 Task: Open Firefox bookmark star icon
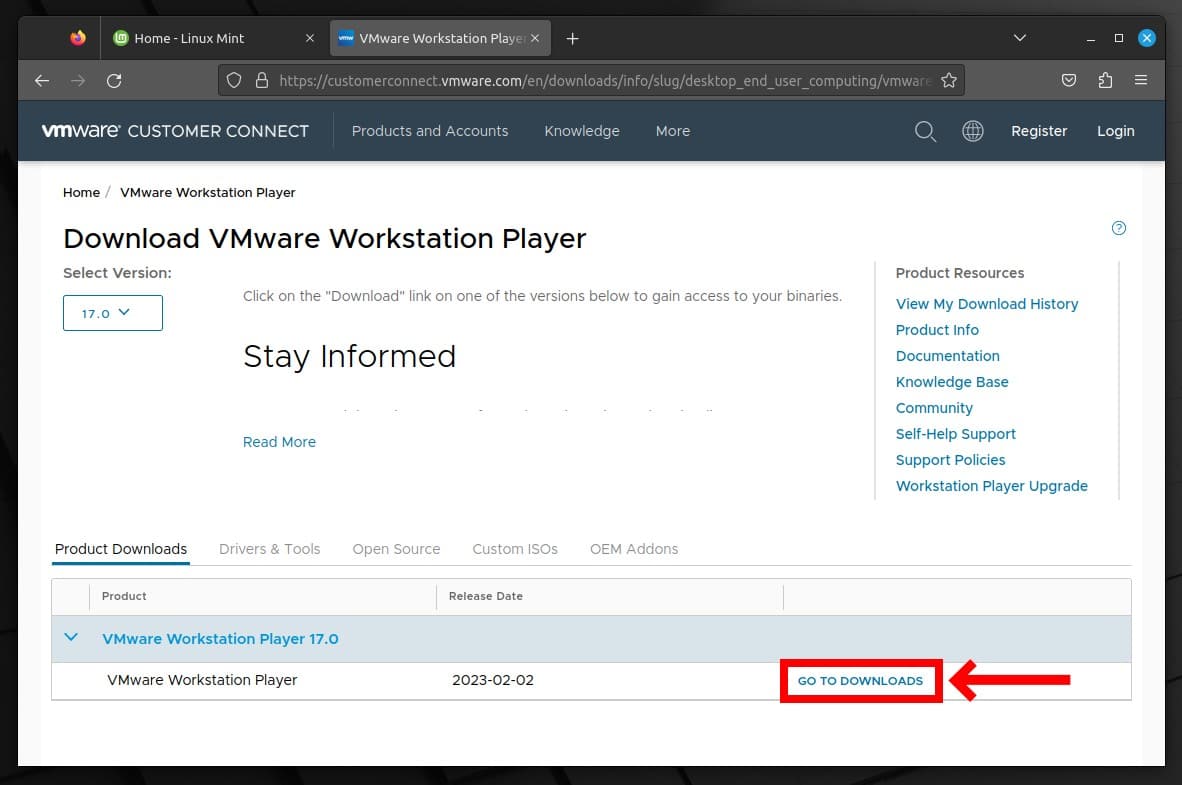point(948,80)
